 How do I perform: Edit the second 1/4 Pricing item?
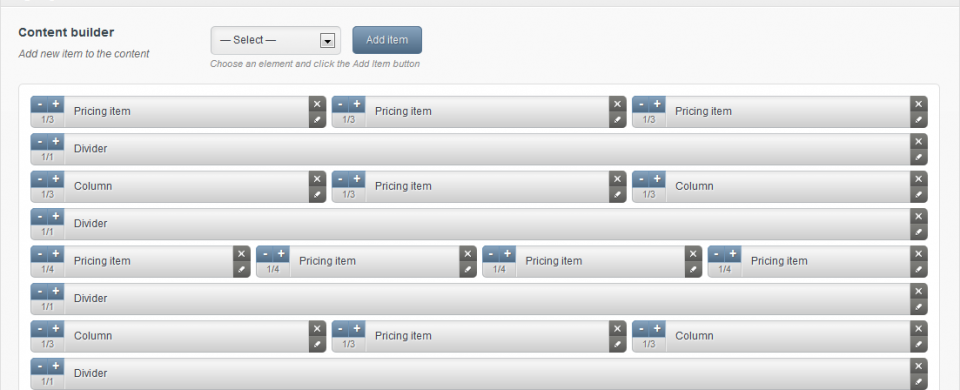(468, 269)
